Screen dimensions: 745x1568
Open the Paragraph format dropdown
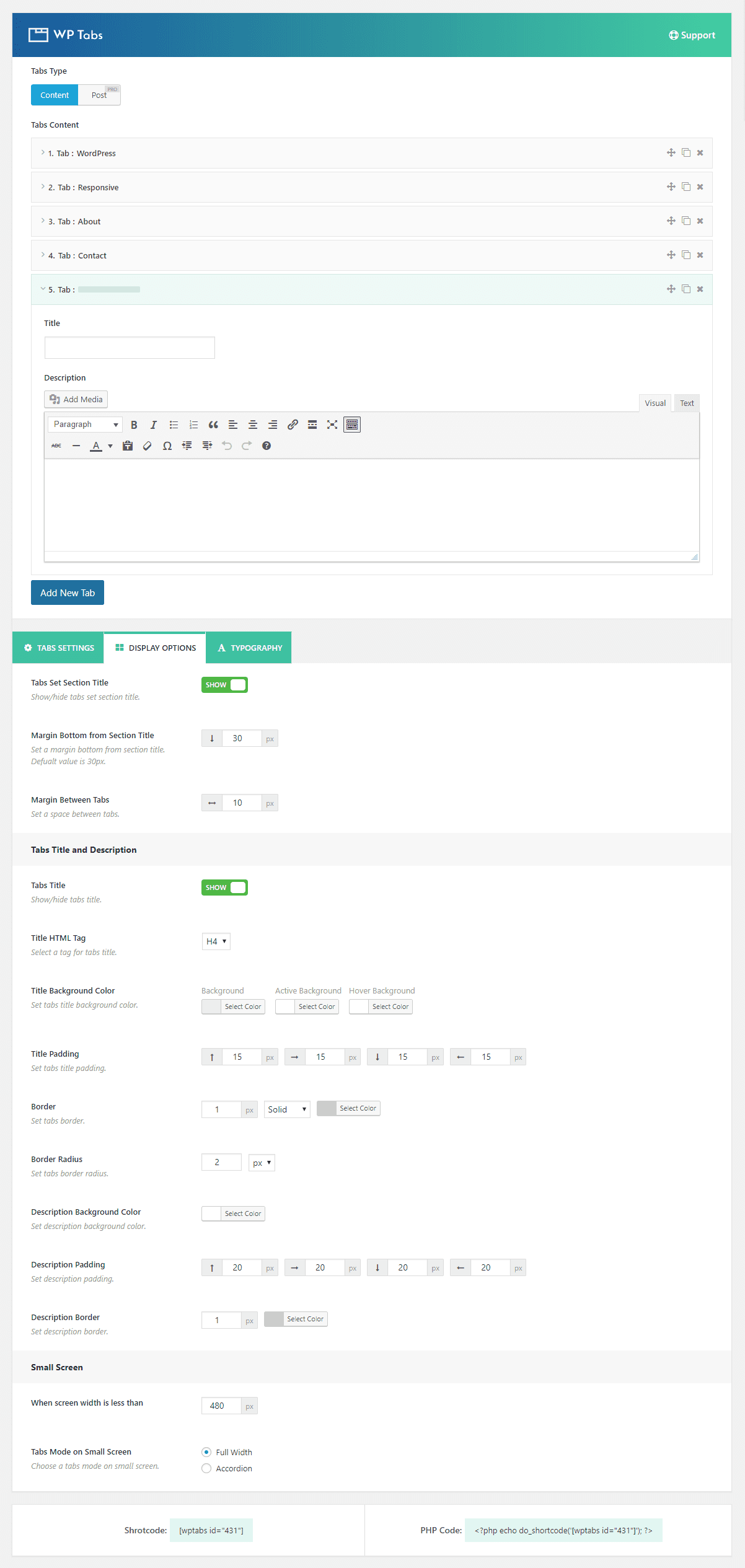85,425
